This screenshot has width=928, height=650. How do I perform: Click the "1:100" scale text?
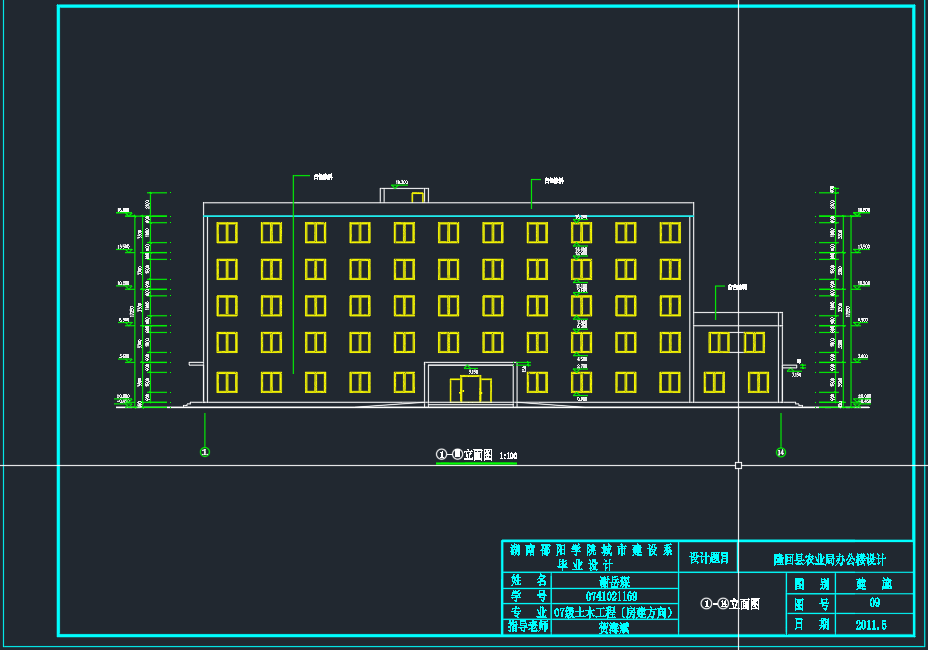click(508, 456)
